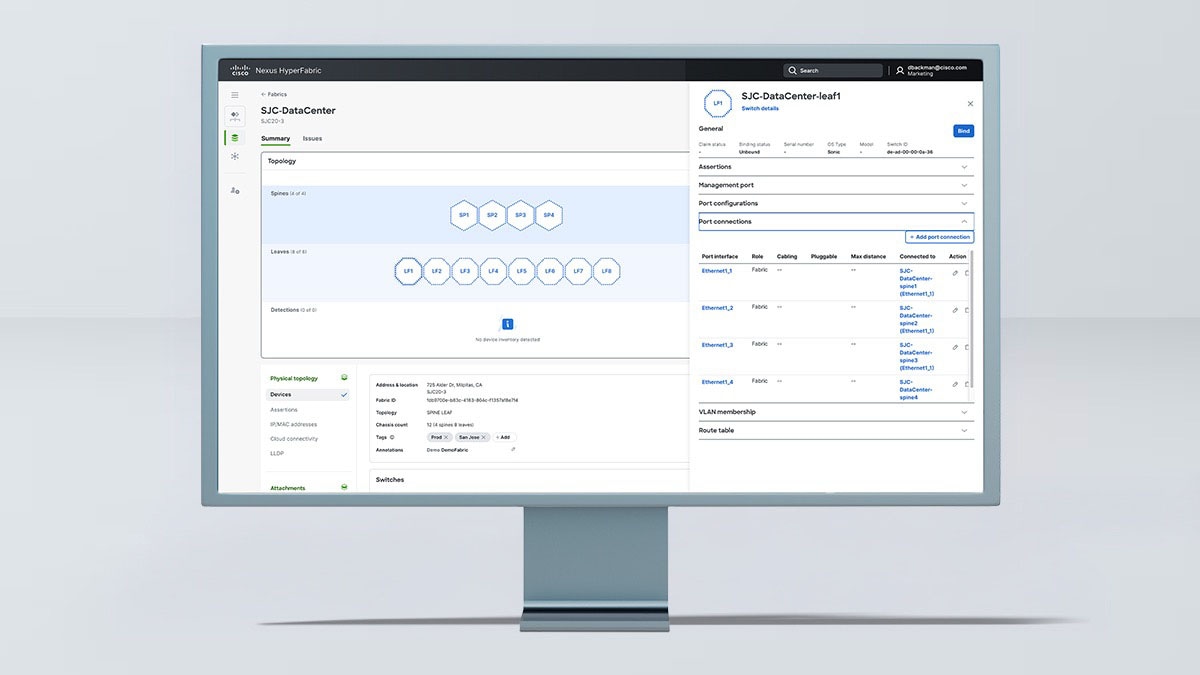Select leaf node LF2 in topology
The width and height of the screenshot is (1200, 675).
pyautogui.click(x=436, y=271)
